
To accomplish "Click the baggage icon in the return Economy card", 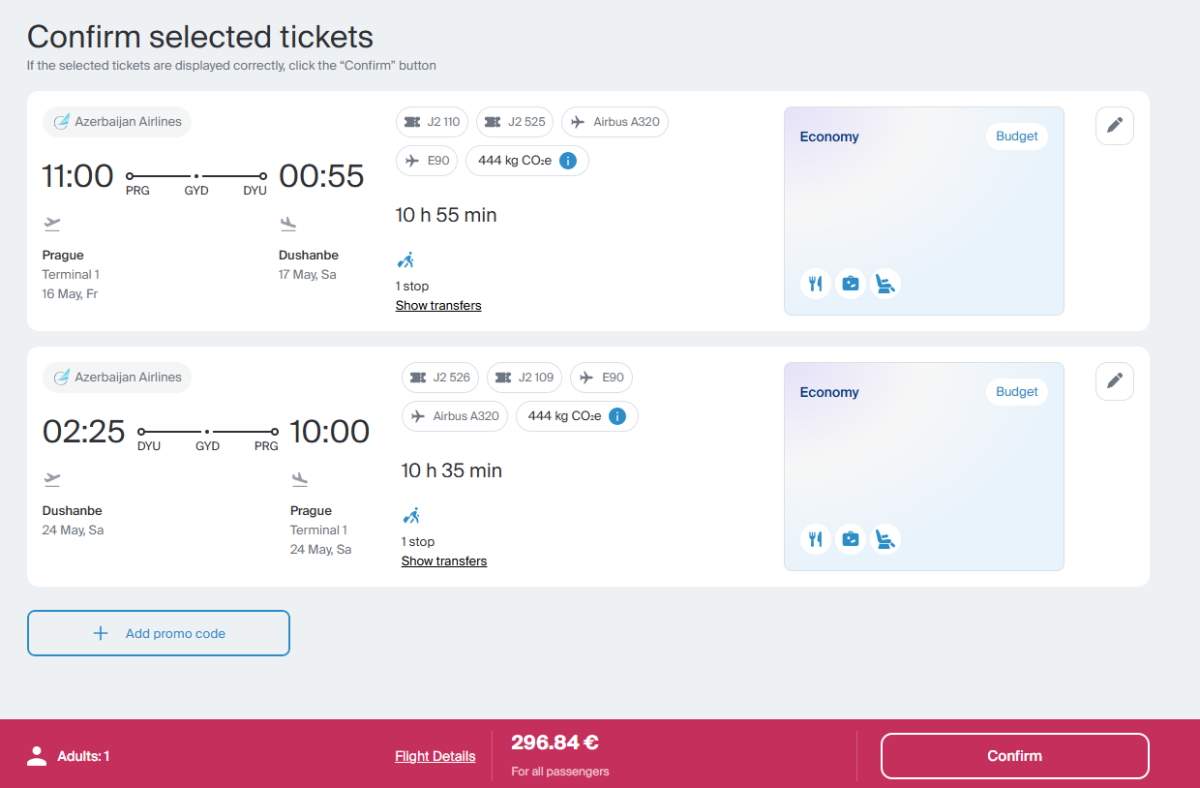I will 850,539.
